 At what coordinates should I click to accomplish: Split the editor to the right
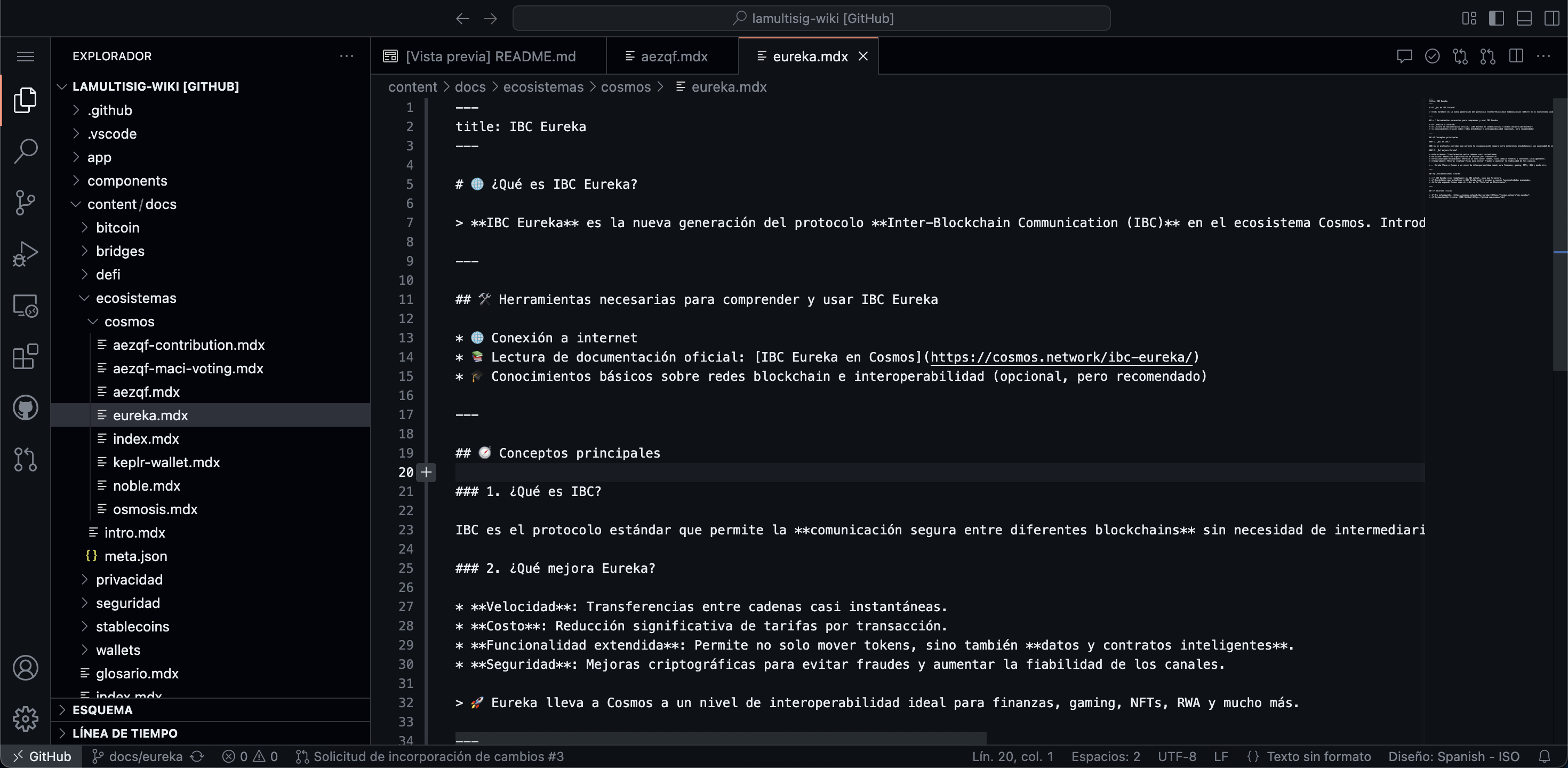tap(1516, 56)
